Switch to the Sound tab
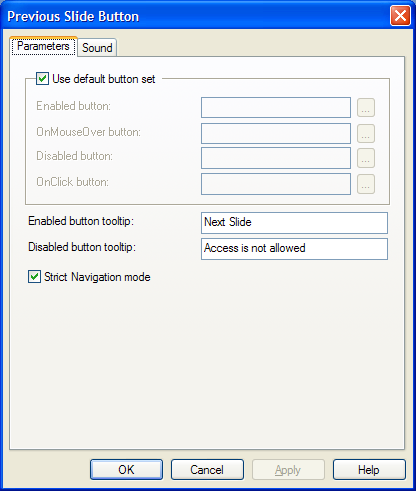The width and height of the screenshot is (416, 491). [x=97, y=47]
